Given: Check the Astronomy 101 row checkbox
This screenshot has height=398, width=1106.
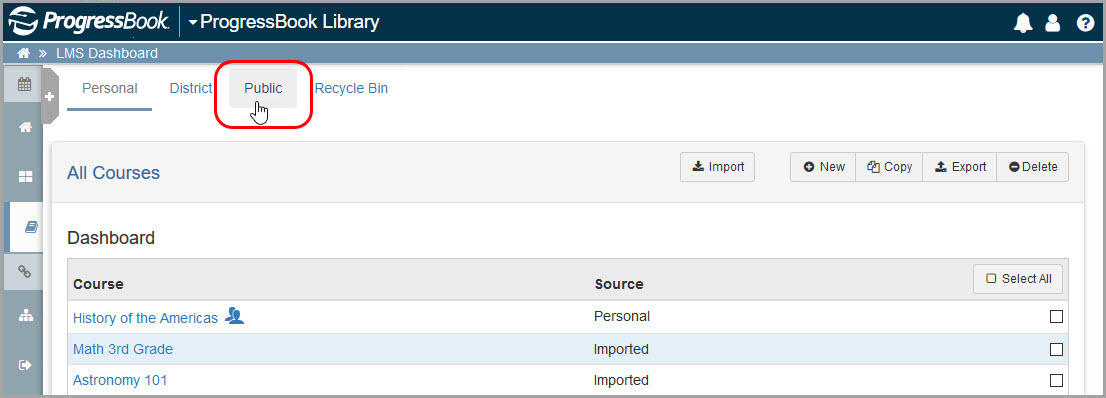Looking at the screenshot, I should [1056, 380].
